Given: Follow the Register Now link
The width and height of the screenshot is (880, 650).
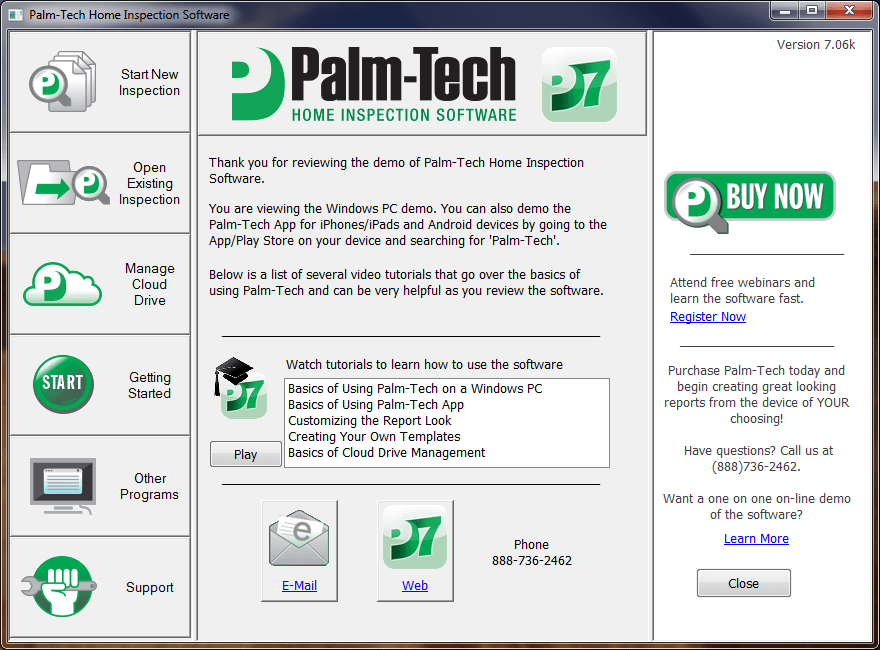Looking at the screenshot, I should [708, 317].
